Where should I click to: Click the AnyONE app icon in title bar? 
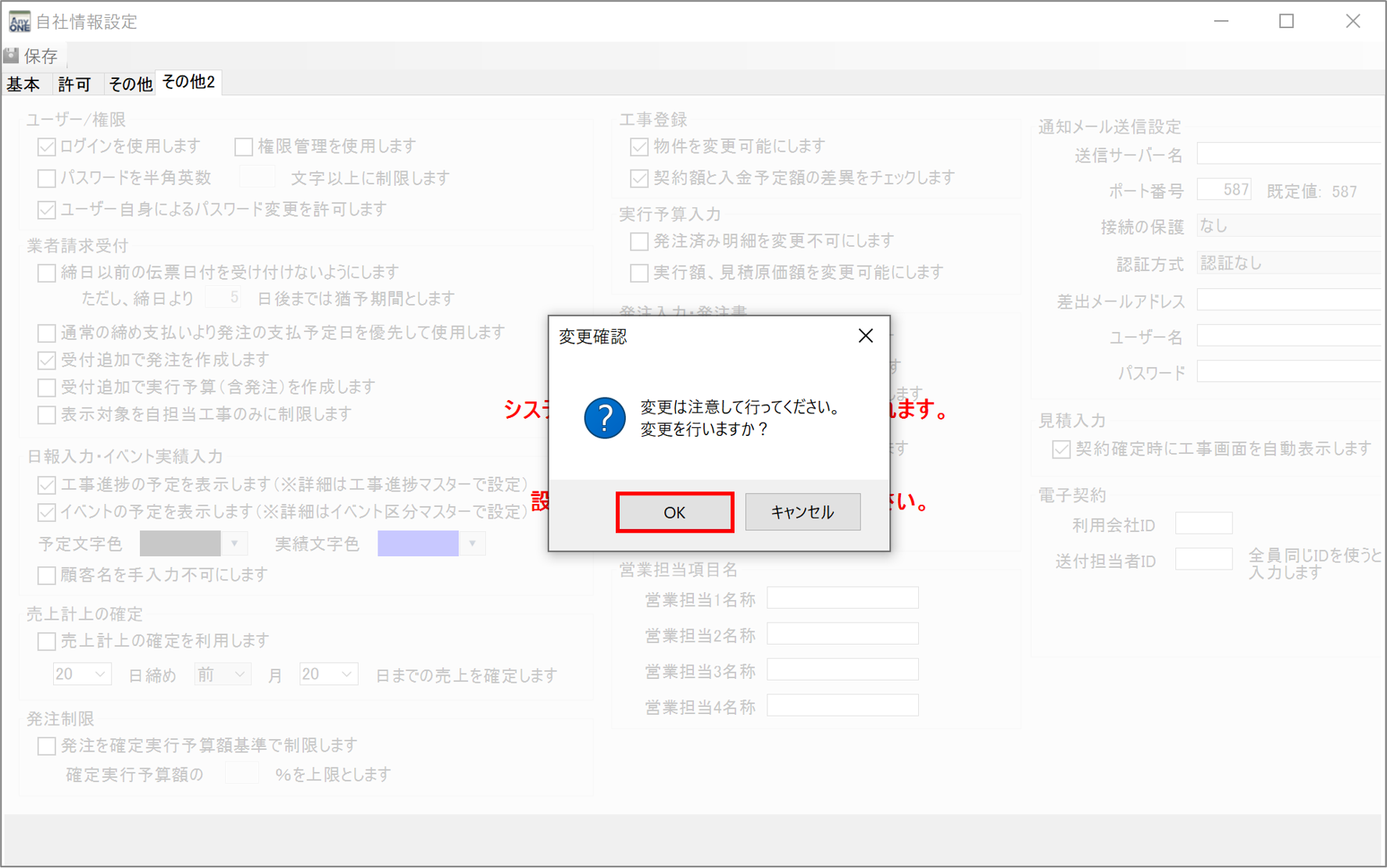[19, 21]
